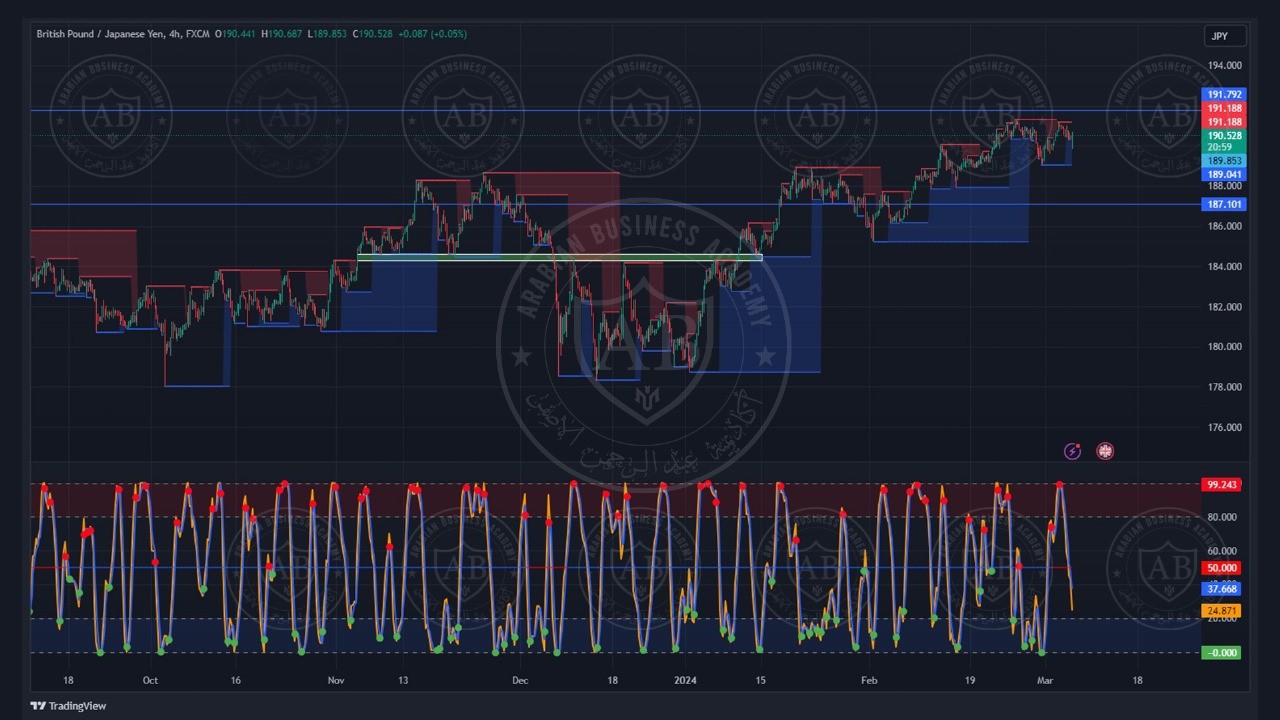Screen dimensions: 1280x720
Task: Click the 194.000 price axis tick
Action: click(x=1224, y=66)
